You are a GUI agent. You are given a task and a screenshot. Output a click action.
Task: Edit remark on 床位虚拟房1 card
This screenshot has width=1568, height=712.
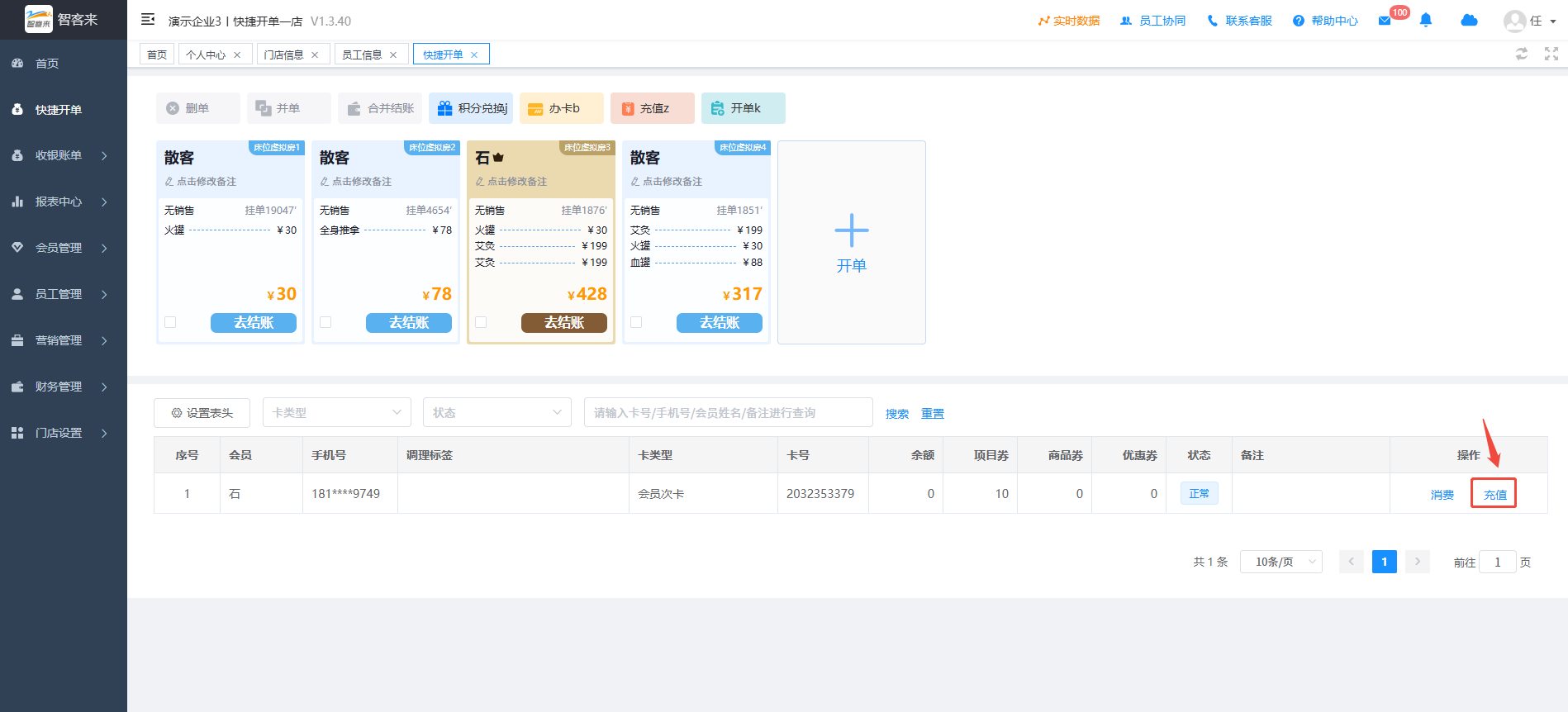tap(201, 181)
